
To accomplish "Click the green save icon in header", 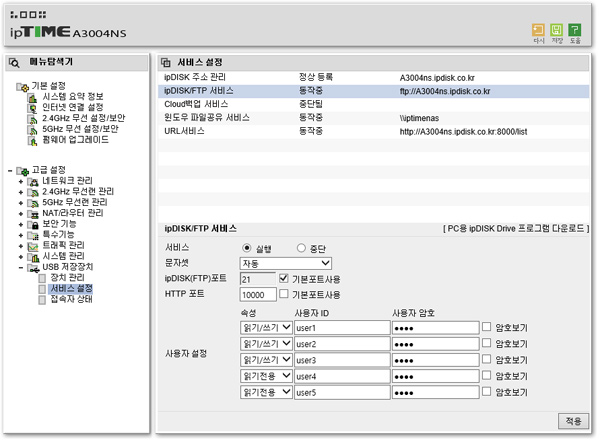I will point(556,30).
